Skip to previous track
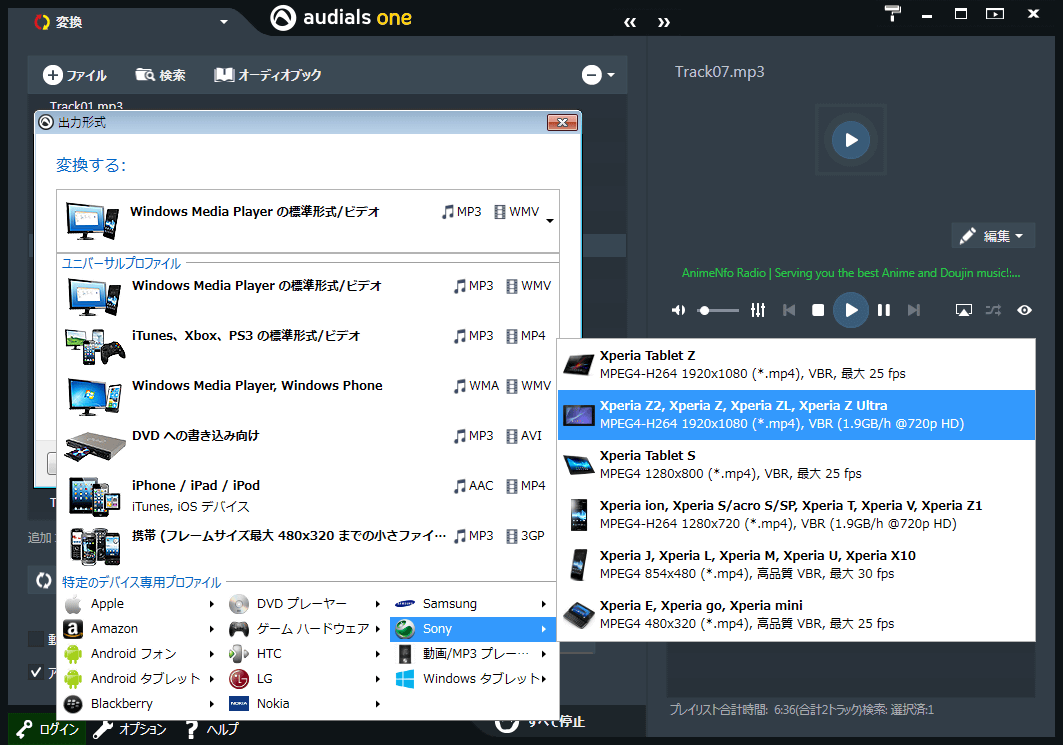This screenshot has height=745, width=1063. 788,310
